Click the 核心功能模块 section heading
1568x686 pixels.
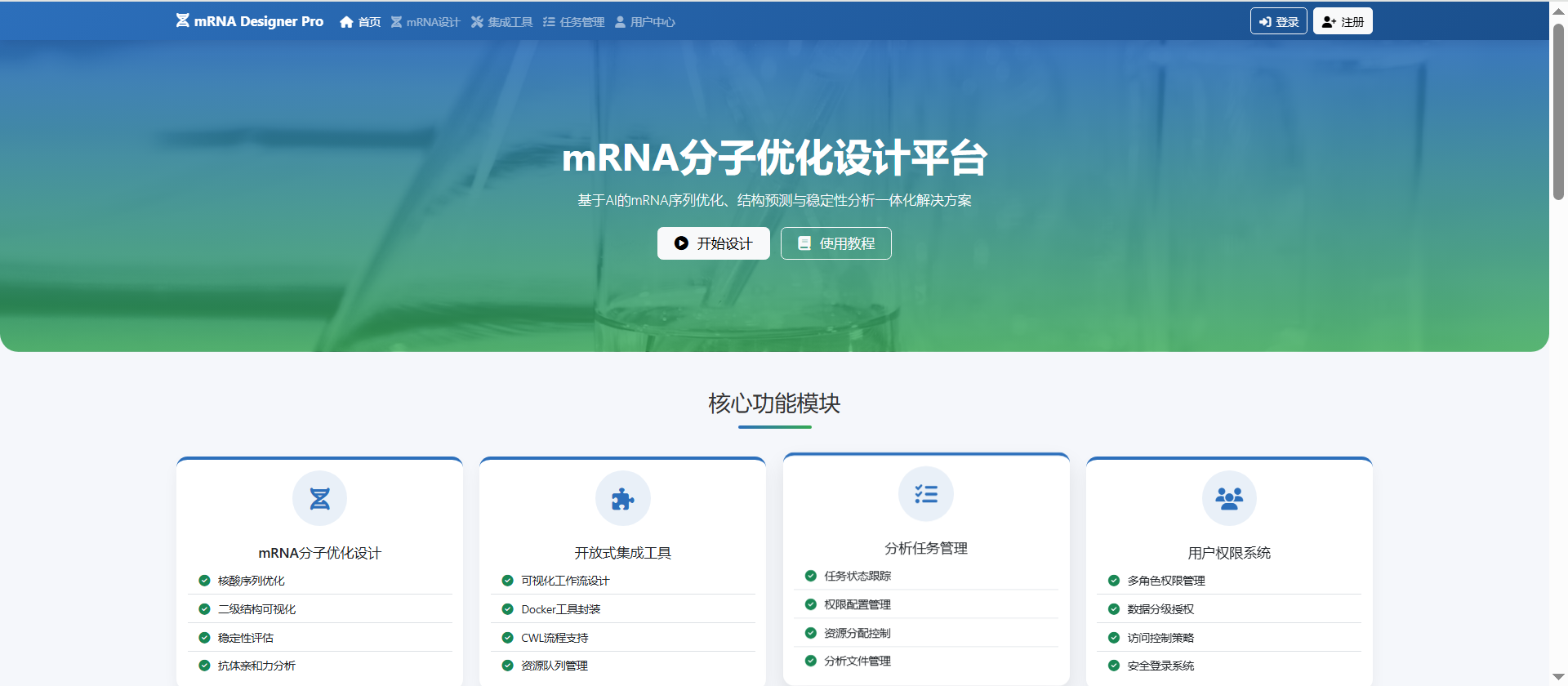tap(774, 403)
